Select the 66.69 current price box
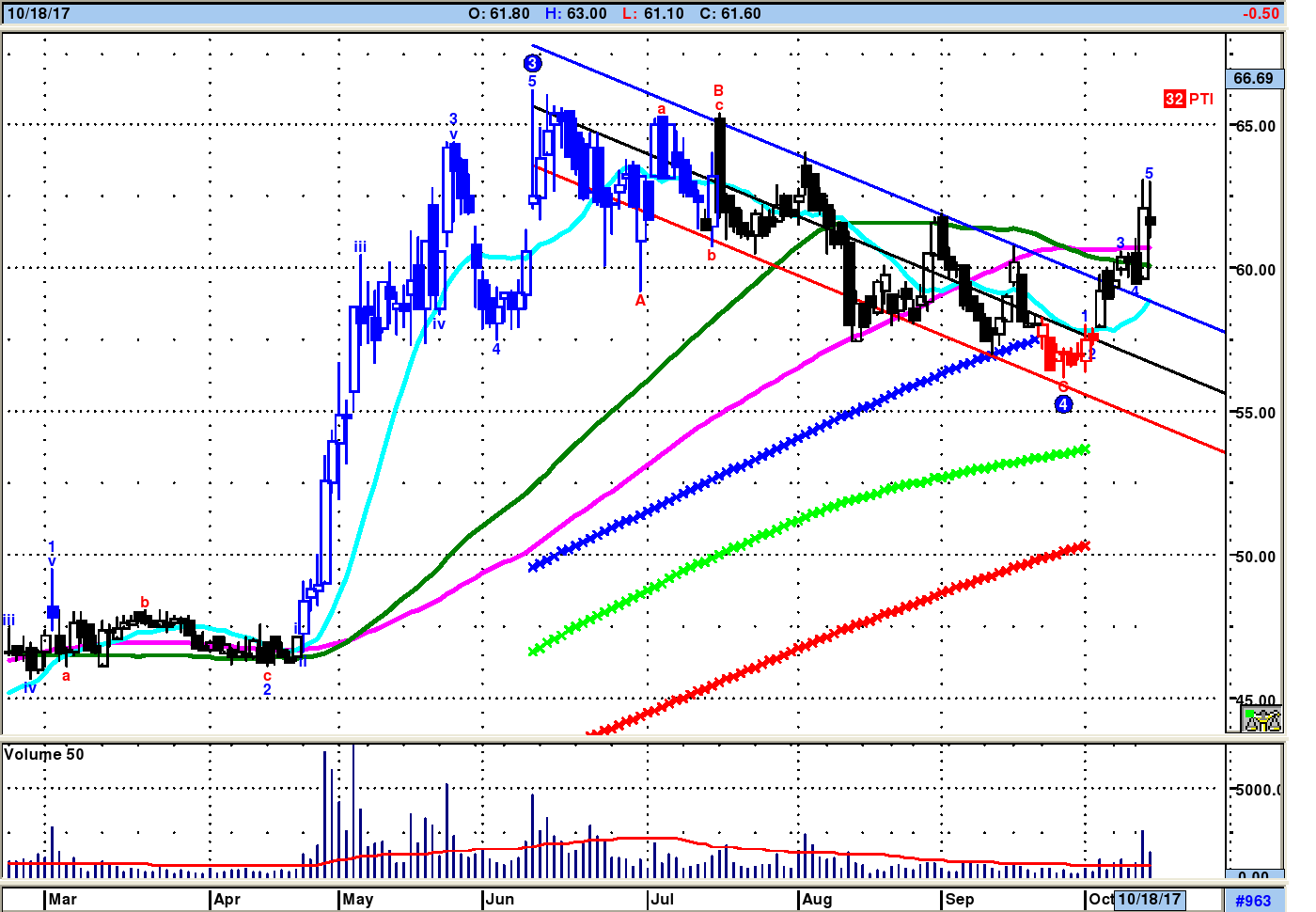Image resolution: width=1316 pixels, height=912 pixels. tap(1254, 78)
